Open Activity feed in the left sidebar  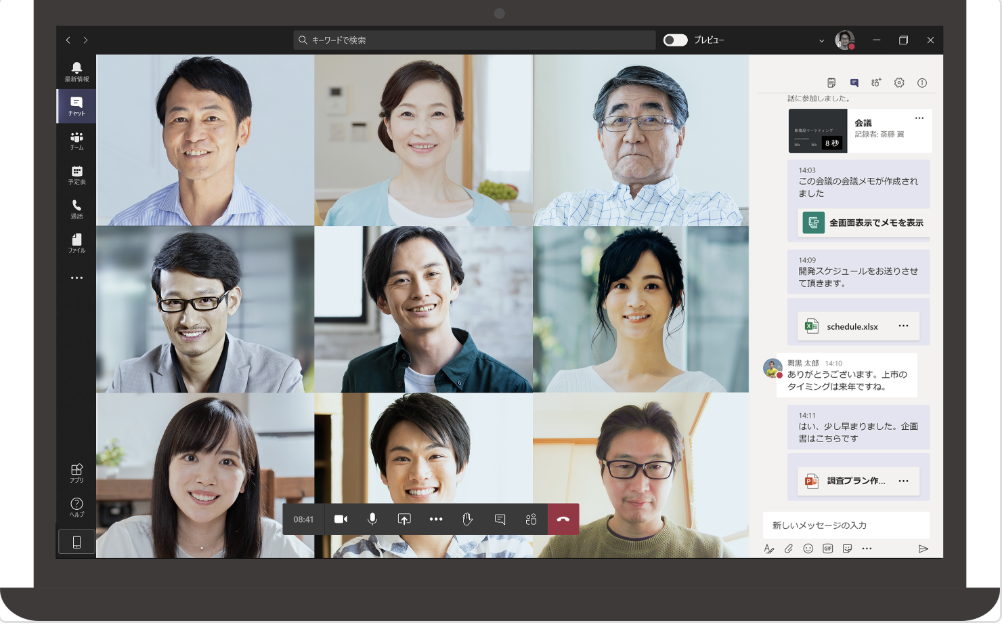[77, 71]
